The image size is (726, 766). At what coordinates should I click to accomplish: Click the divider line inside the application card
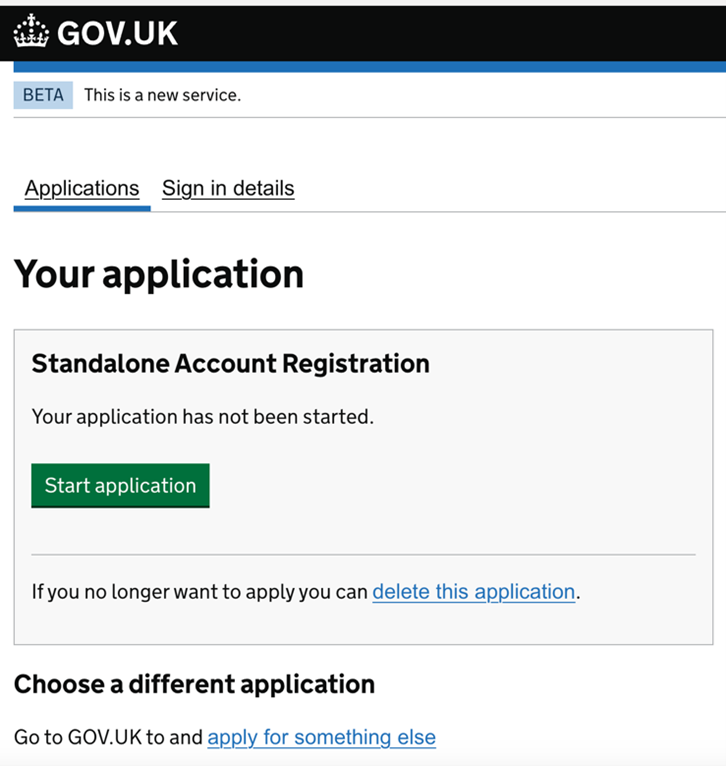click(x=363, y=554)
